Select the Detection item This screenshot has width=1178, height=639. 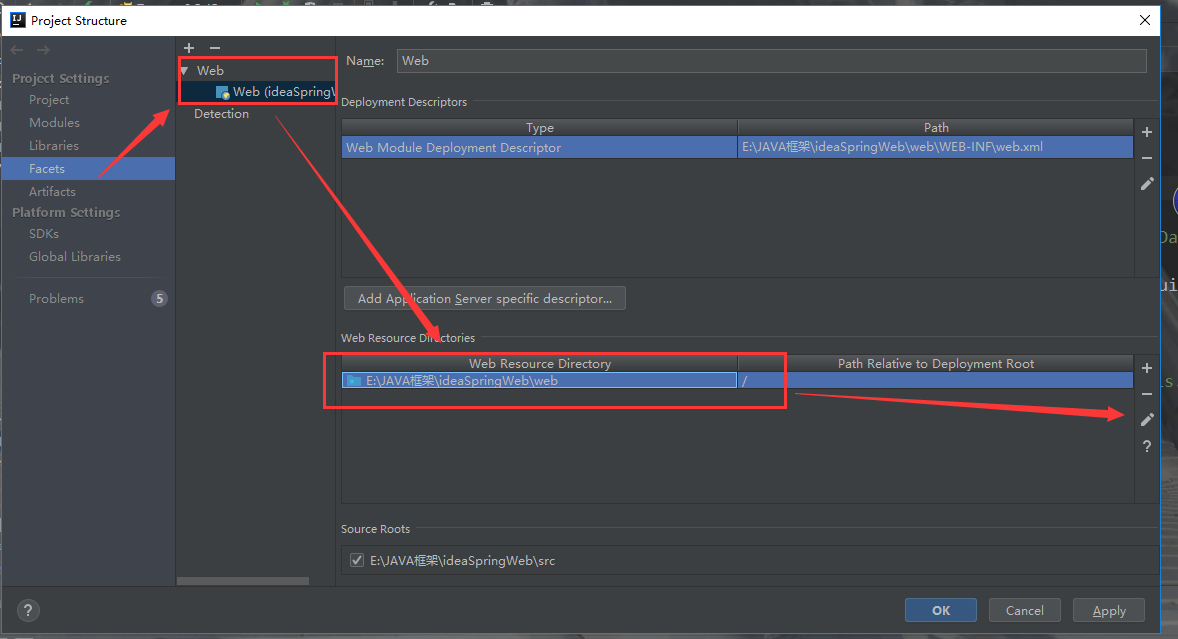[x=221, y=113]
